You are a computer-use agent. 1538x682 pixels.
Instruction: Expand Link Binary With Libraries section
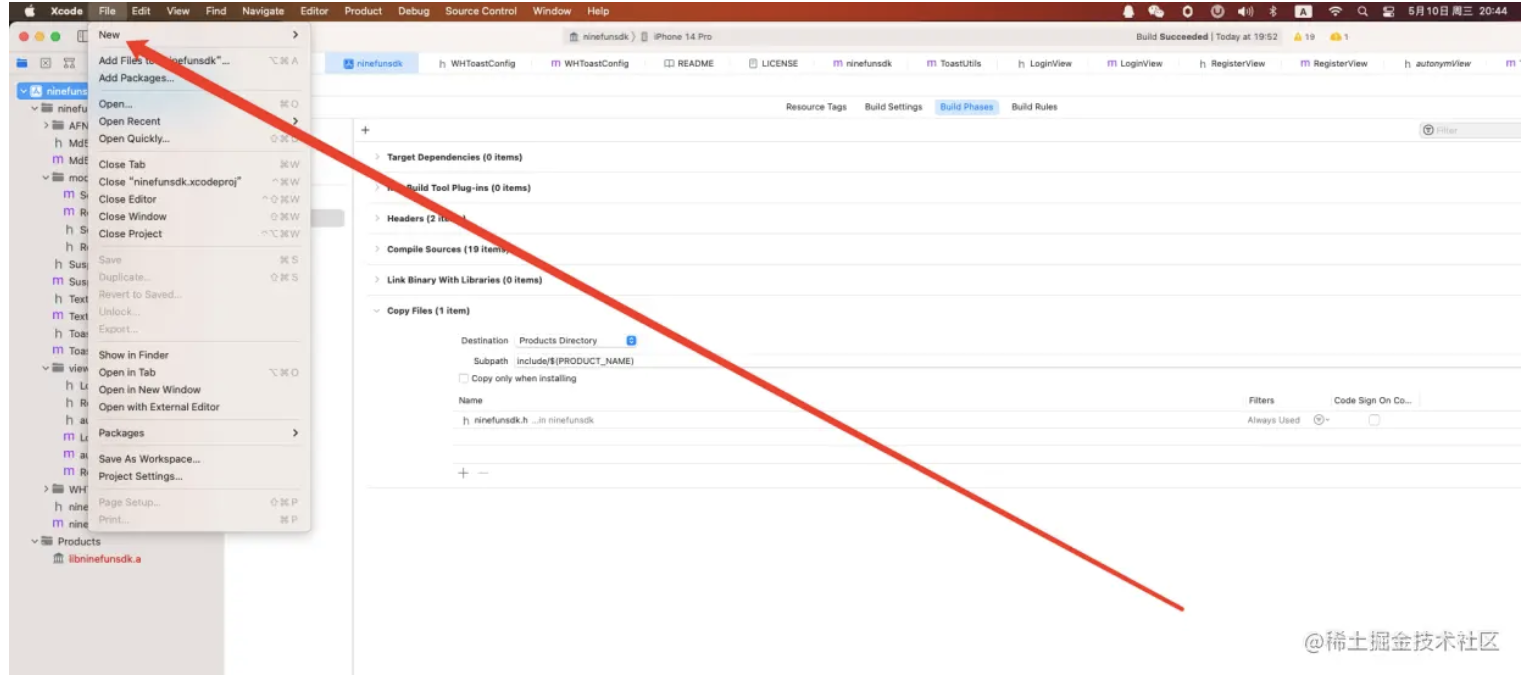[x=377, y=280]
